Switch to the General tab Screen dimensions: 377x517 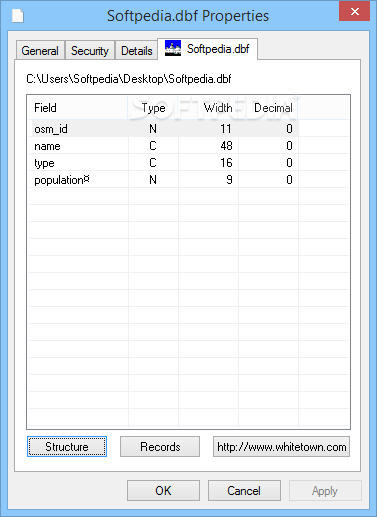tap(40, 51)
